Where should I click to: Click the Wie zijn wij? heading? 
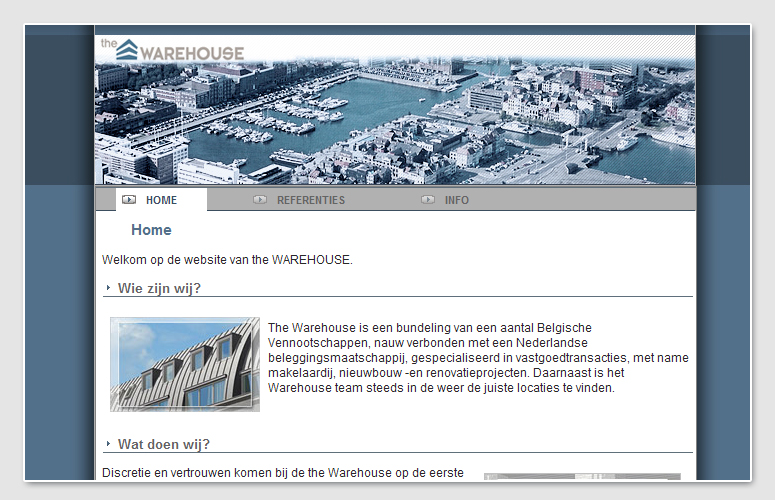click(159, 288)
